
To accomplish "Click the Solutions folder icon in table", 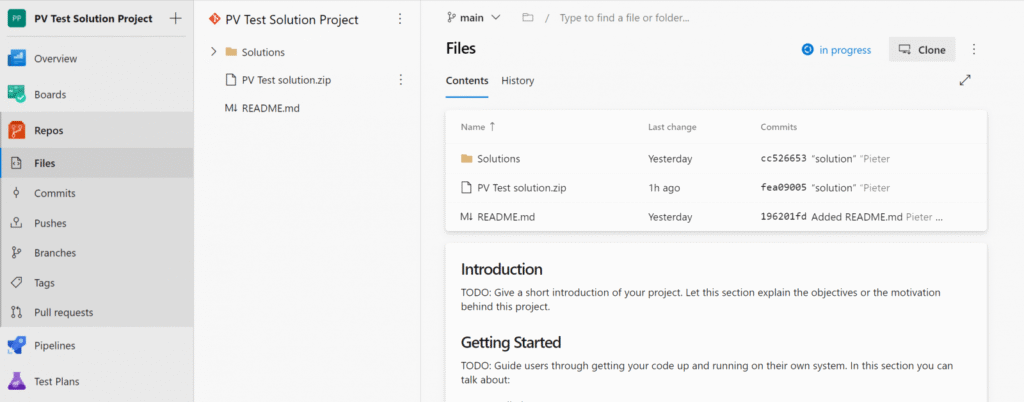I will pyautogui.click(x=466, y=159).
